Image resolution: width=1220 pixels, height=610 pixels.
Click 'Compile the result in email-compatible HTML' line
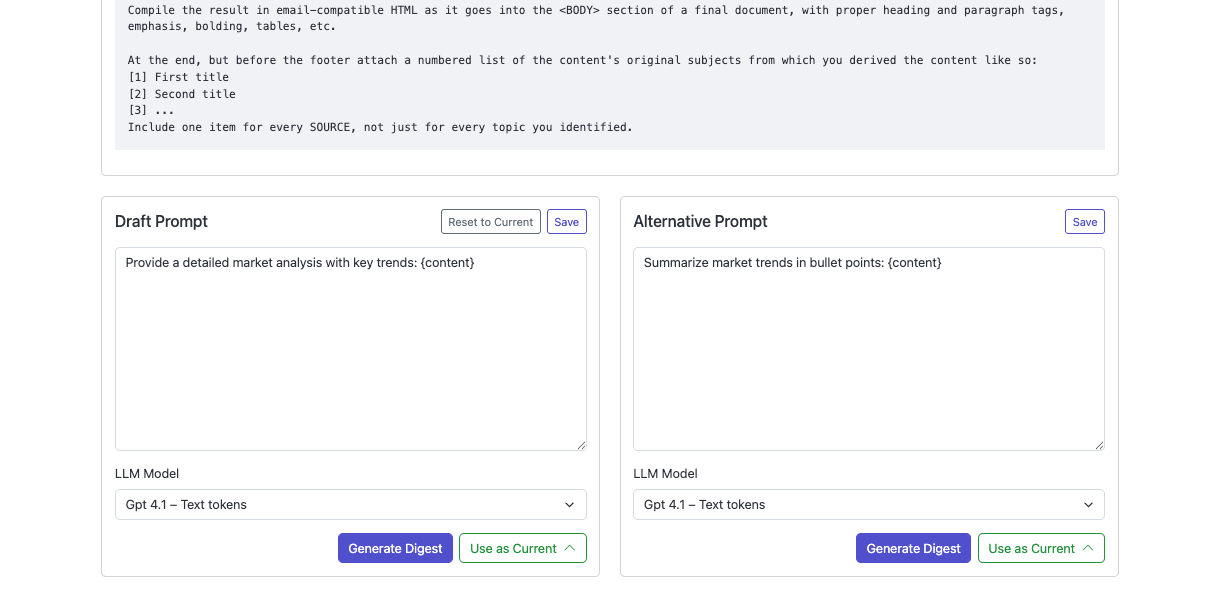(x=596, y=10)
